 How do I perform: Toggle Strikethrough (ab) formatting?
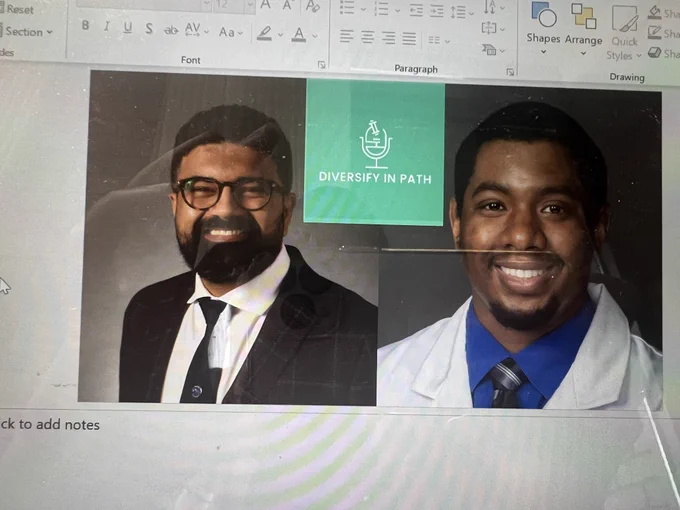[x=171, y=30]
